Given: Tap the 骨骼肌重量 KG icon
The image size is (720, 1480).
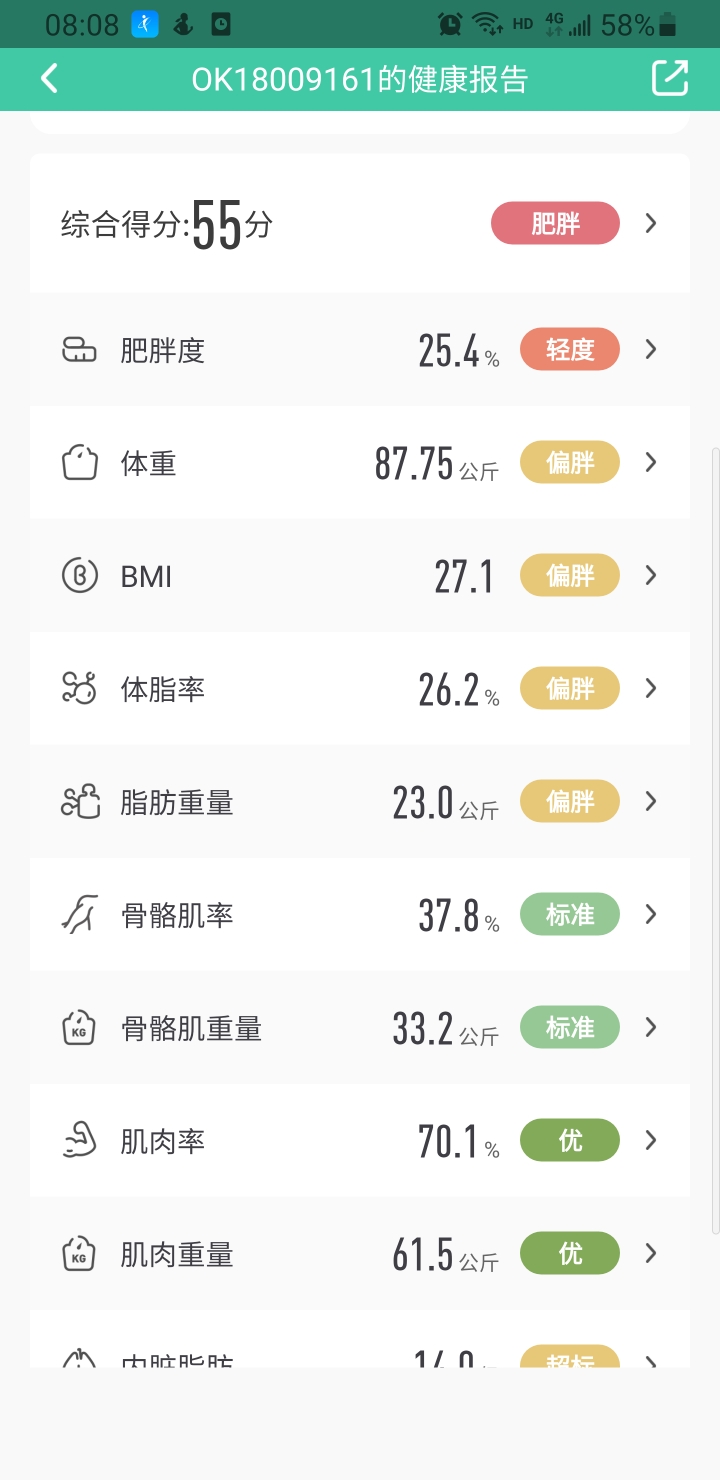Looking at the screenshot, I should [x=80, y=1028].
